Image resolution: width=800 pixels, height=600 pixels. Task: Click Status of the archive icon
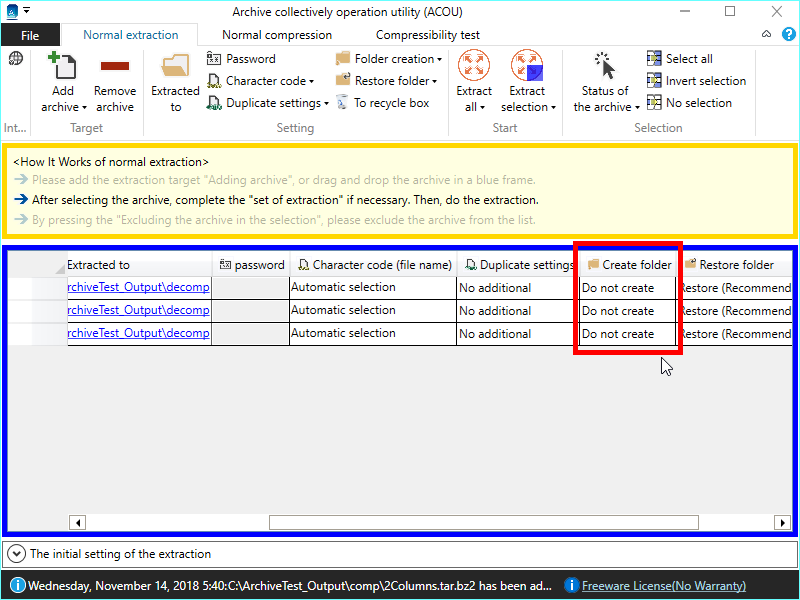[604, 67]
